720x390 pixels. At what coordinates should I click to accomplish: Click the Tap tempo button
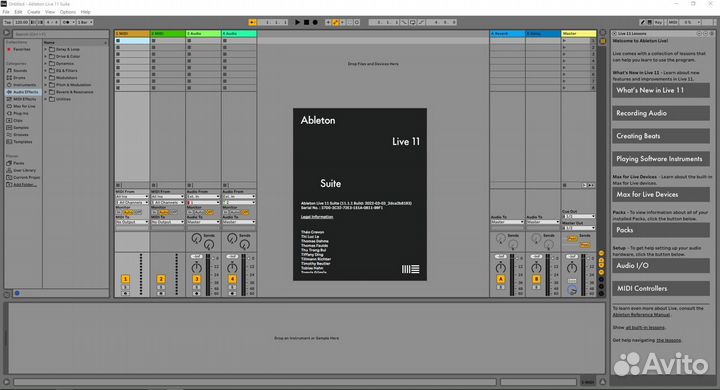click(x=7, y=22)
